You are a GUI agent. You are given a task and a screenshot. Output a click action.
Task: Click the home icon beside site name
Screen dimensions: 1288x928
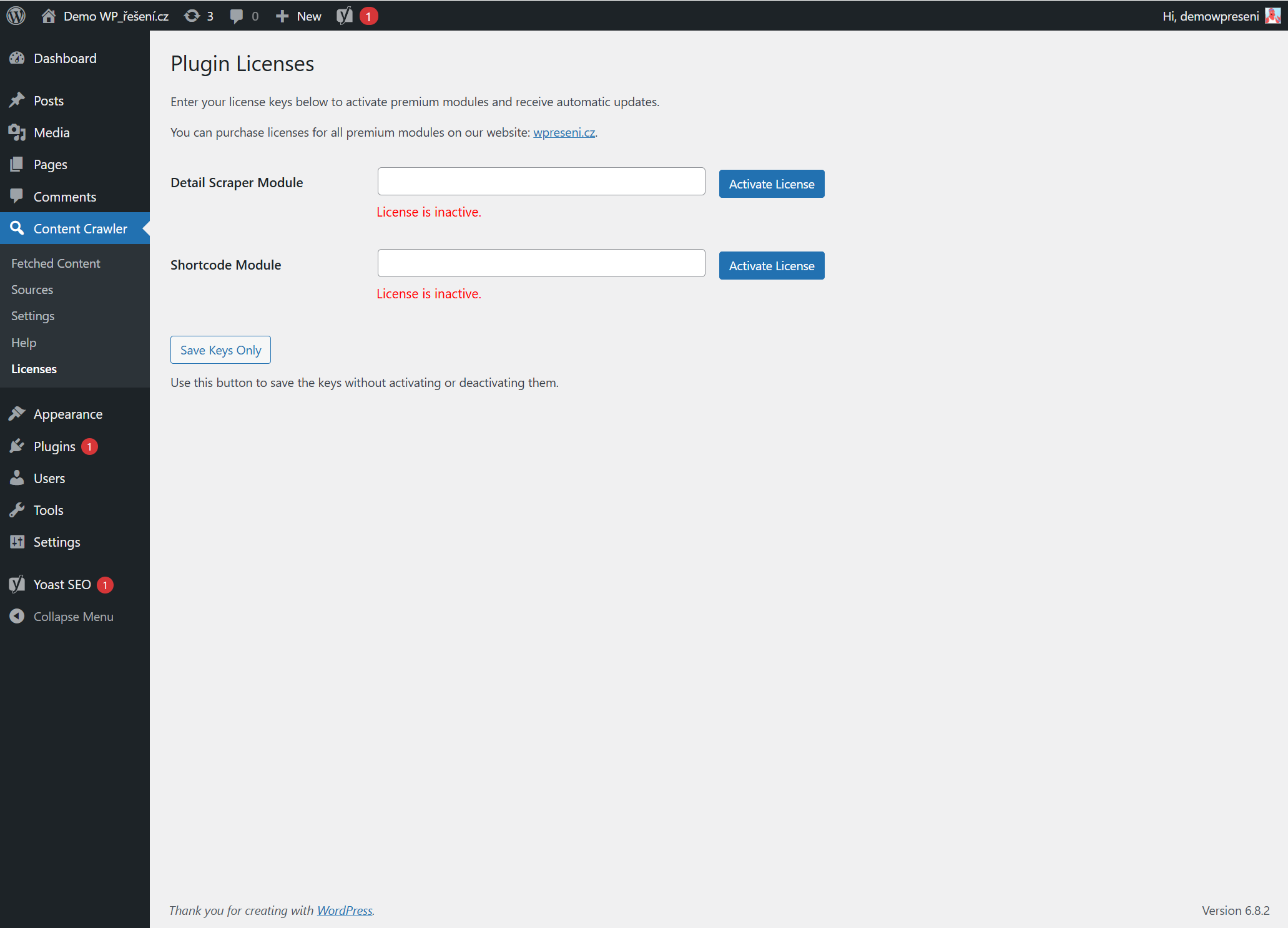point(49,16)
